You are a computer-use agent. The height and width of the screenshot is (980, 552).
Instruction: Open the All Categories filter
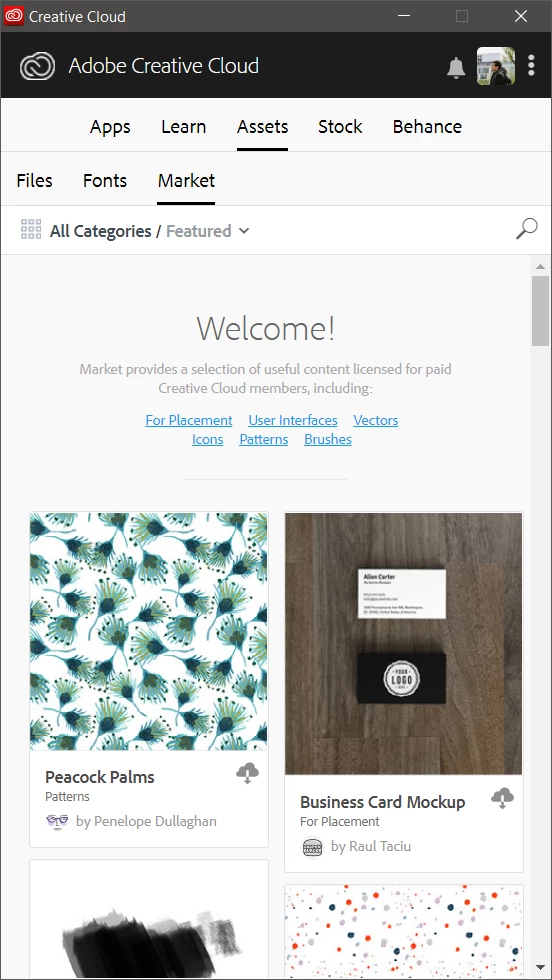(101, 231)
